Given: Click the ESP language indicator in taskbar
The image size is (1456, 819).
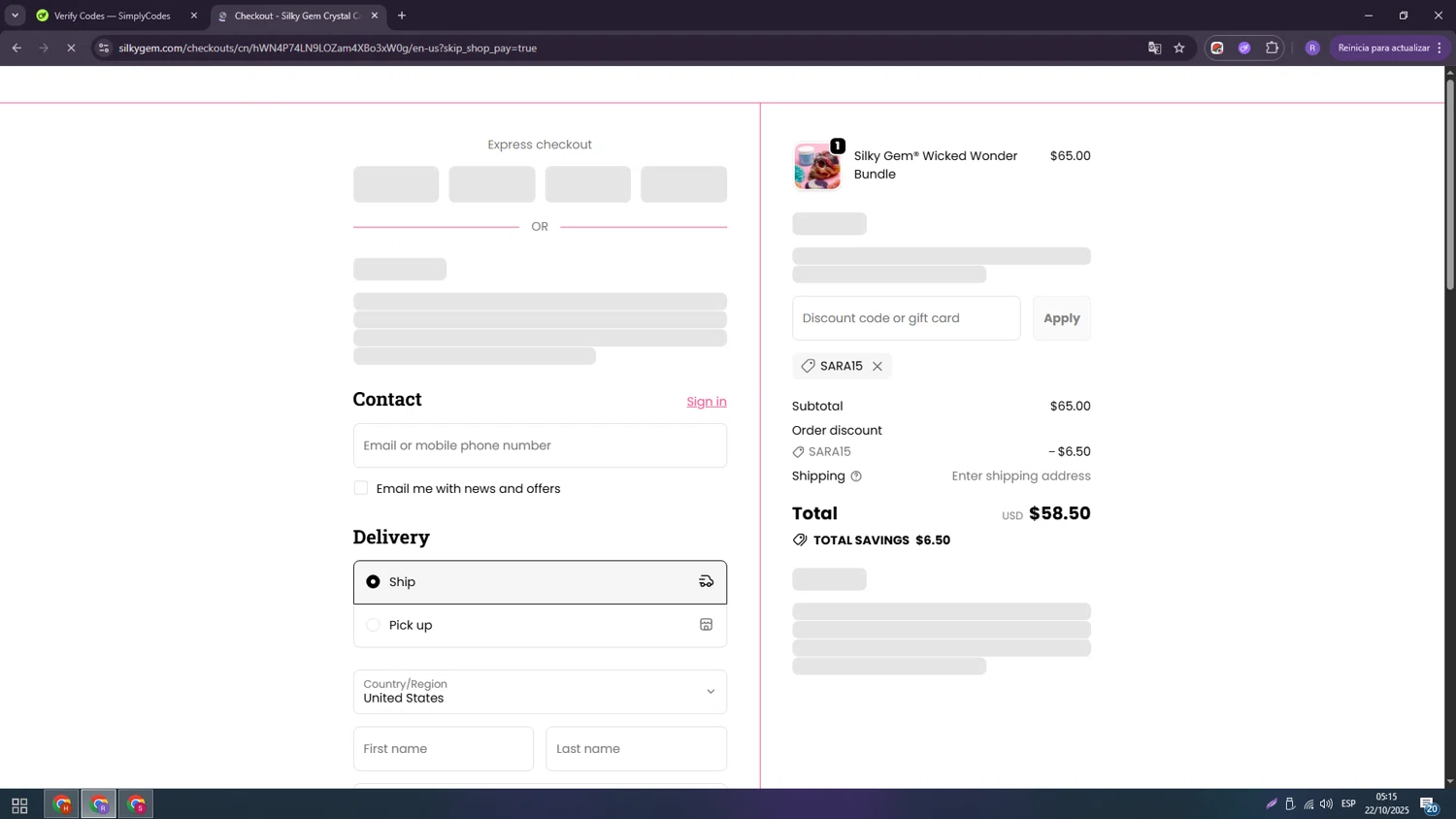Looking at the screenshot, I should coord(1348,803).
